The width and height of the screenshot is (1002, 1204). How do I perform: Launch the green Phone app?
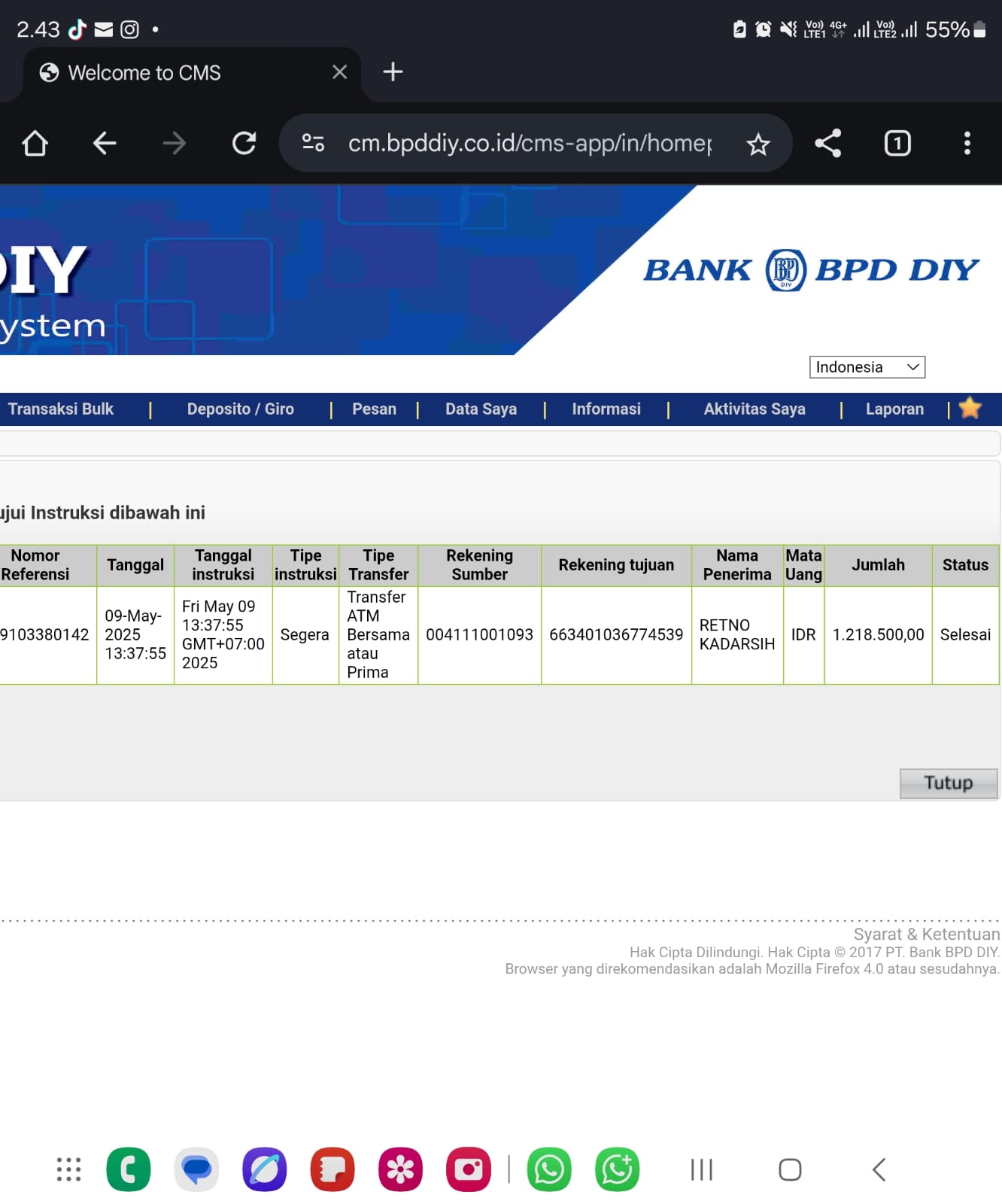click(x=129, y=1169)
